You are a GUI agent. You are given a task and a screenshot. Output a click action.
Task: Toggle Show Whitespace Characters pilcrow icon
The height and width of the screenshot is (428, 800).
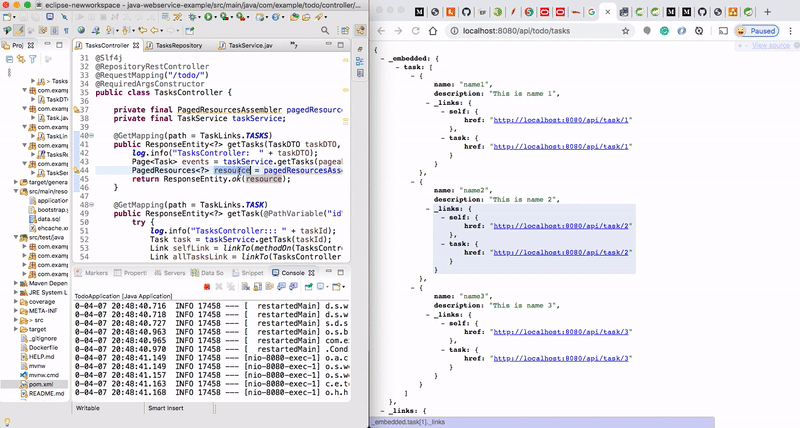point(66,31)
